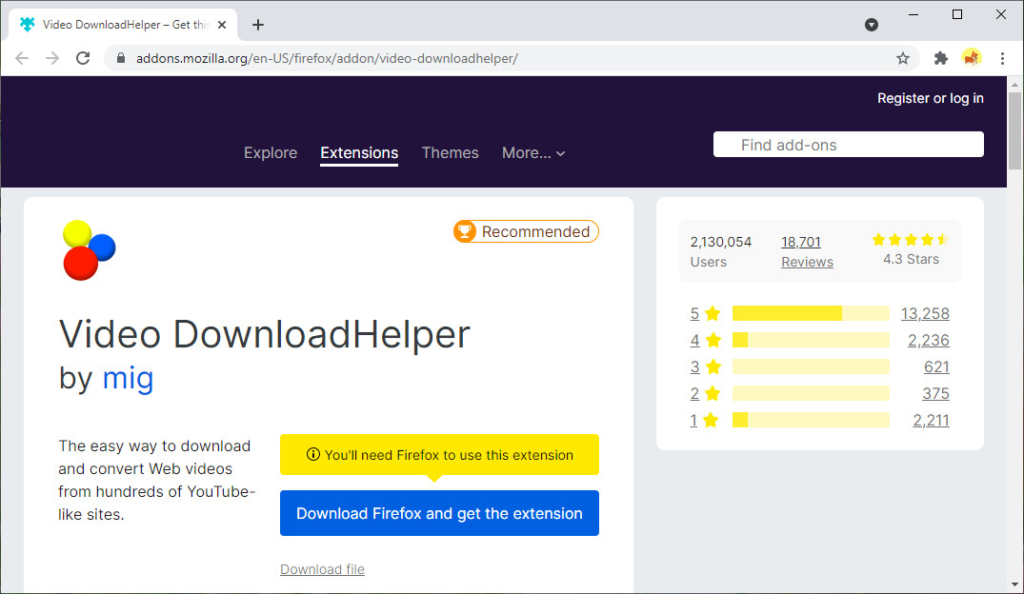The image size is (1024, 594).
Task: Click the Recommended trophy badge
Action: pyautogui.click(x=464, y=232)
